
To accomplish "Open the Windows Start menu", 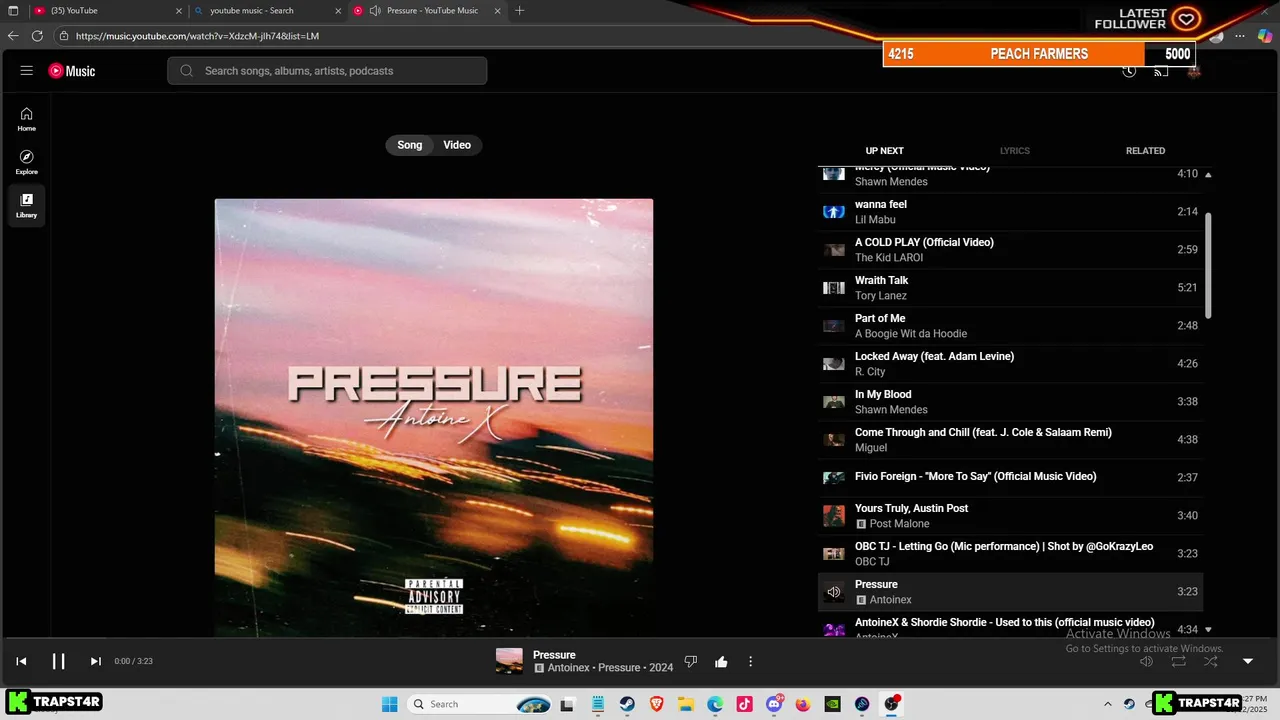I will click(x=390, y=704).
